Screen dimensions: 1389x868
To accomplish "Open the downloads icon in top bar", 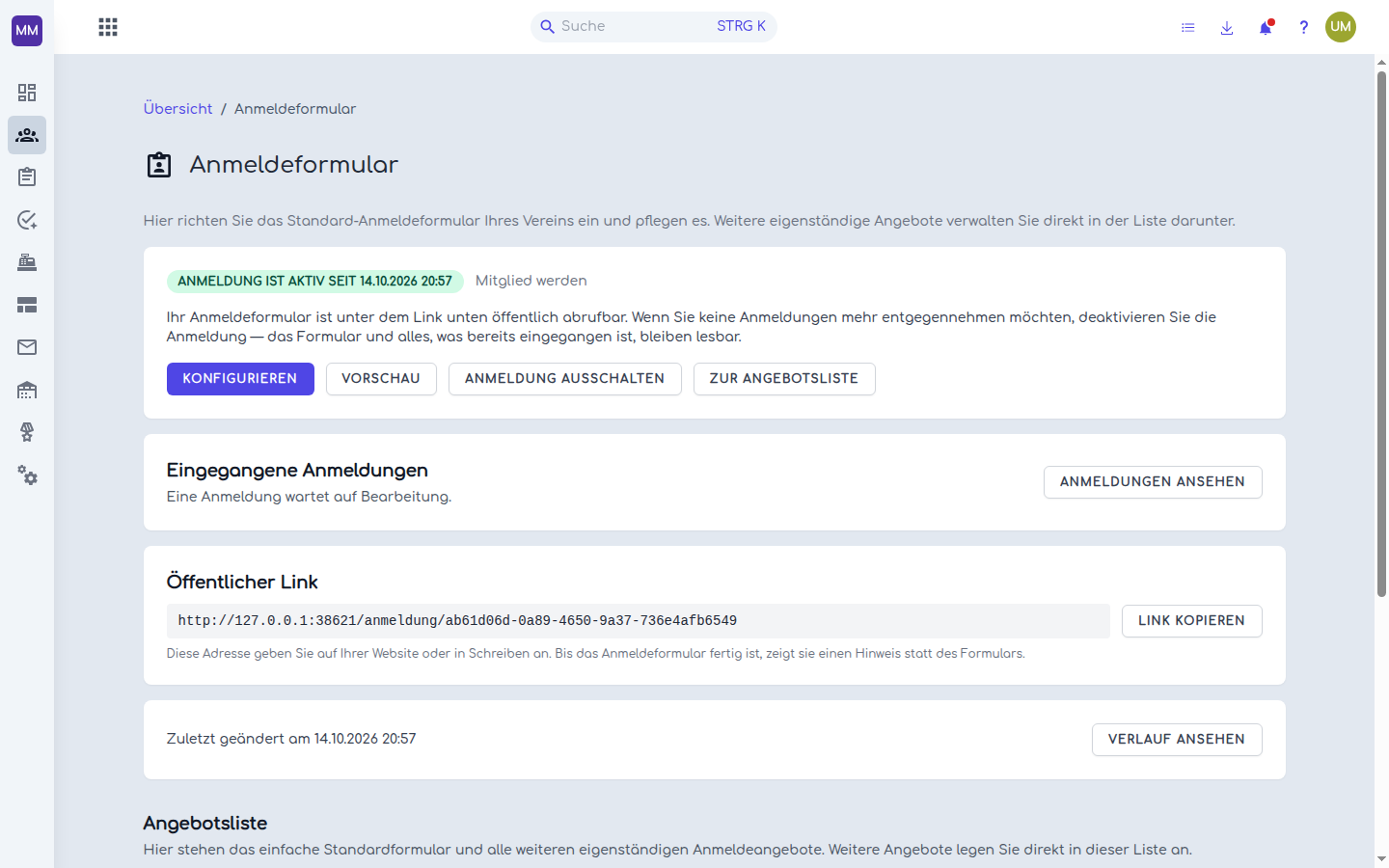I will [1227, 27].
